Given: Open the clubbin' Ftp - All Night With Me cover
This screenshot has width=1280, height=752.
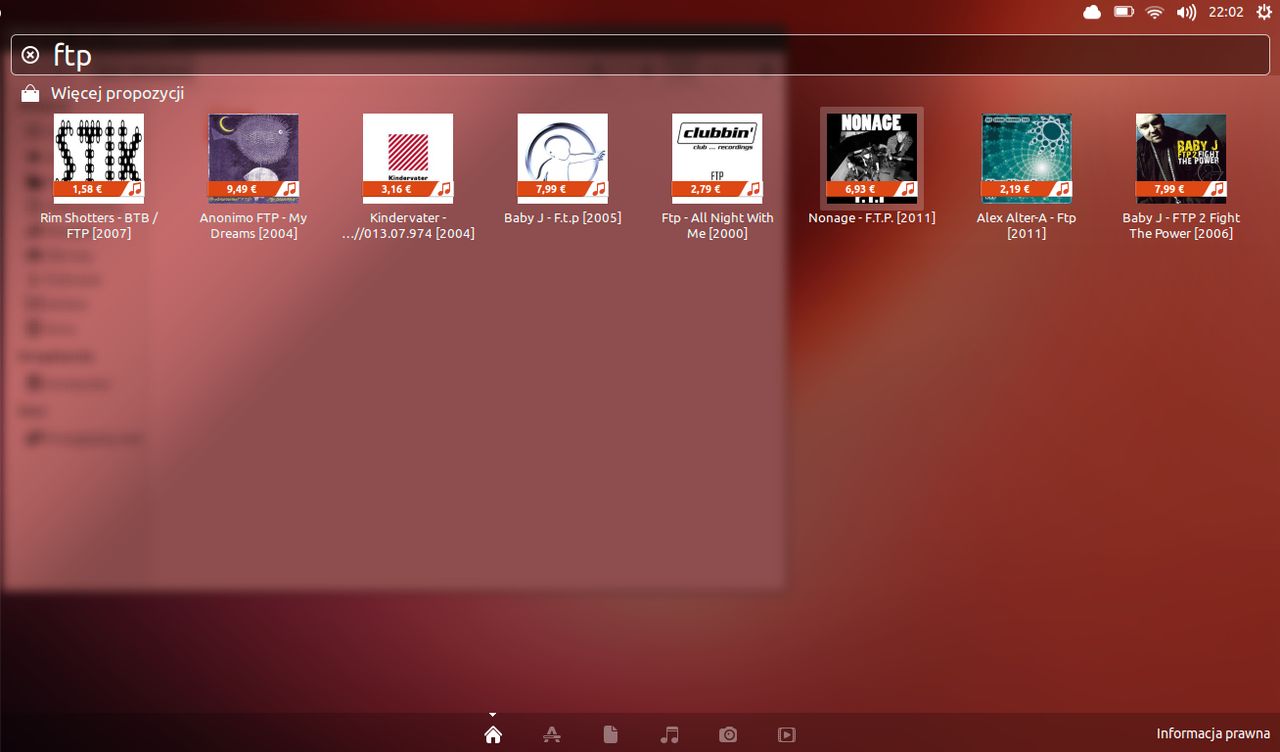Looking at the screenshot, I should pyautogui.click(x=717, y=158).
